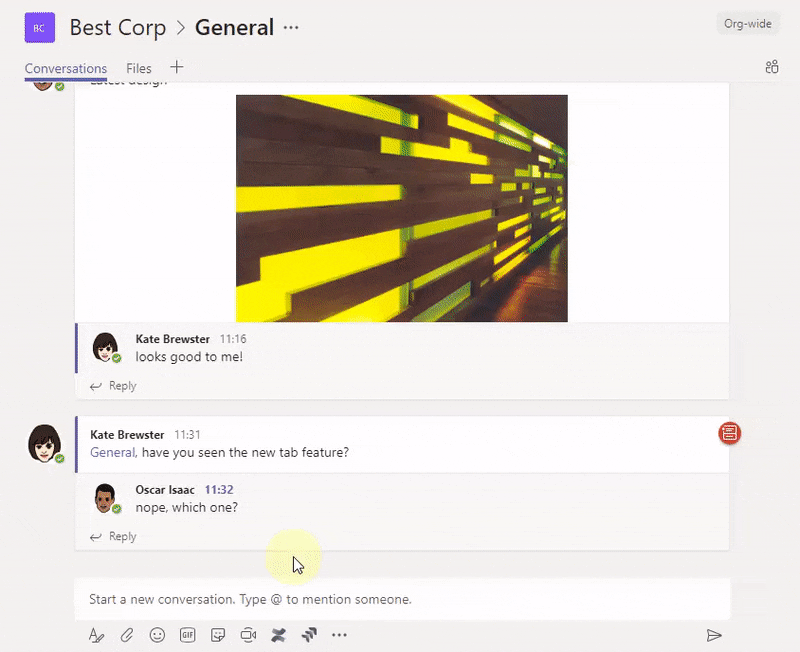Add a new tab with the plus icon
The image size is (800, 652).
[177, 67]
